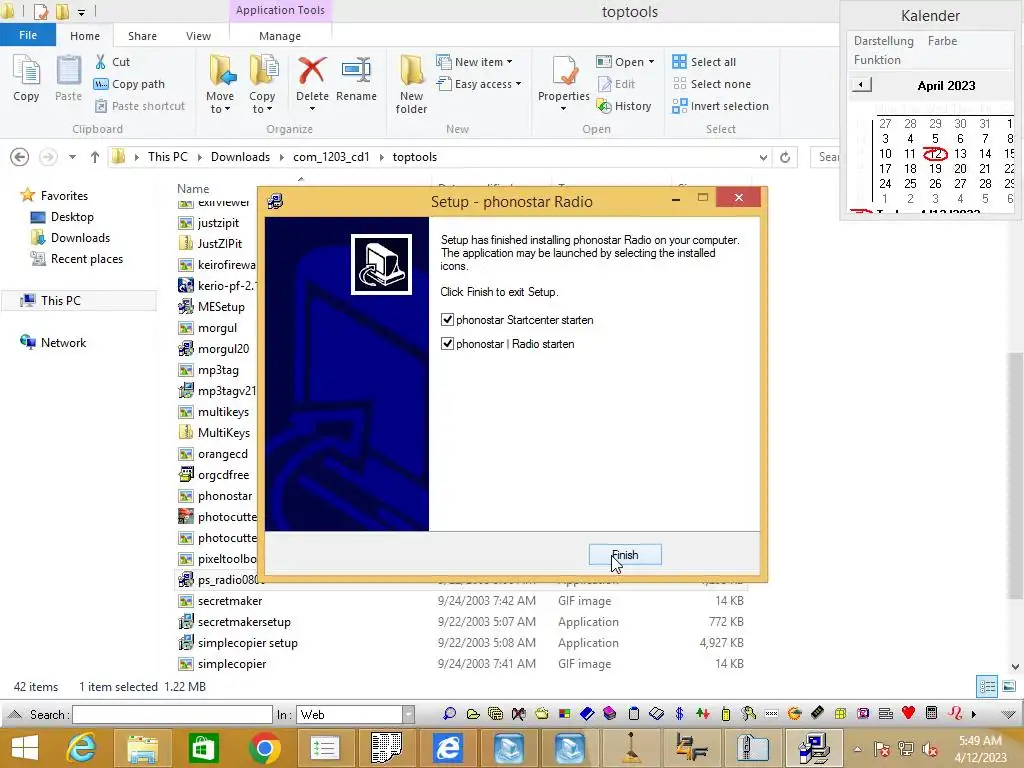Viewport: 1024px width, 768px height.
Task: Open the File tab
Action: 28,35
